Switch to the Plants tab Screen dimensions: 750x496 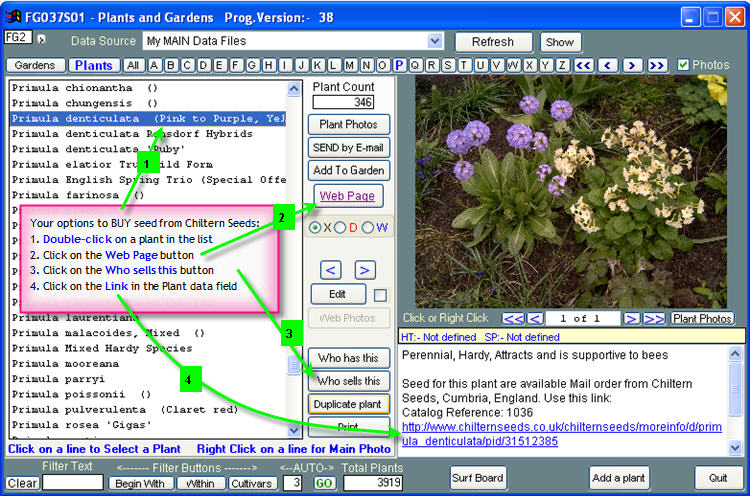pos(94,65)
